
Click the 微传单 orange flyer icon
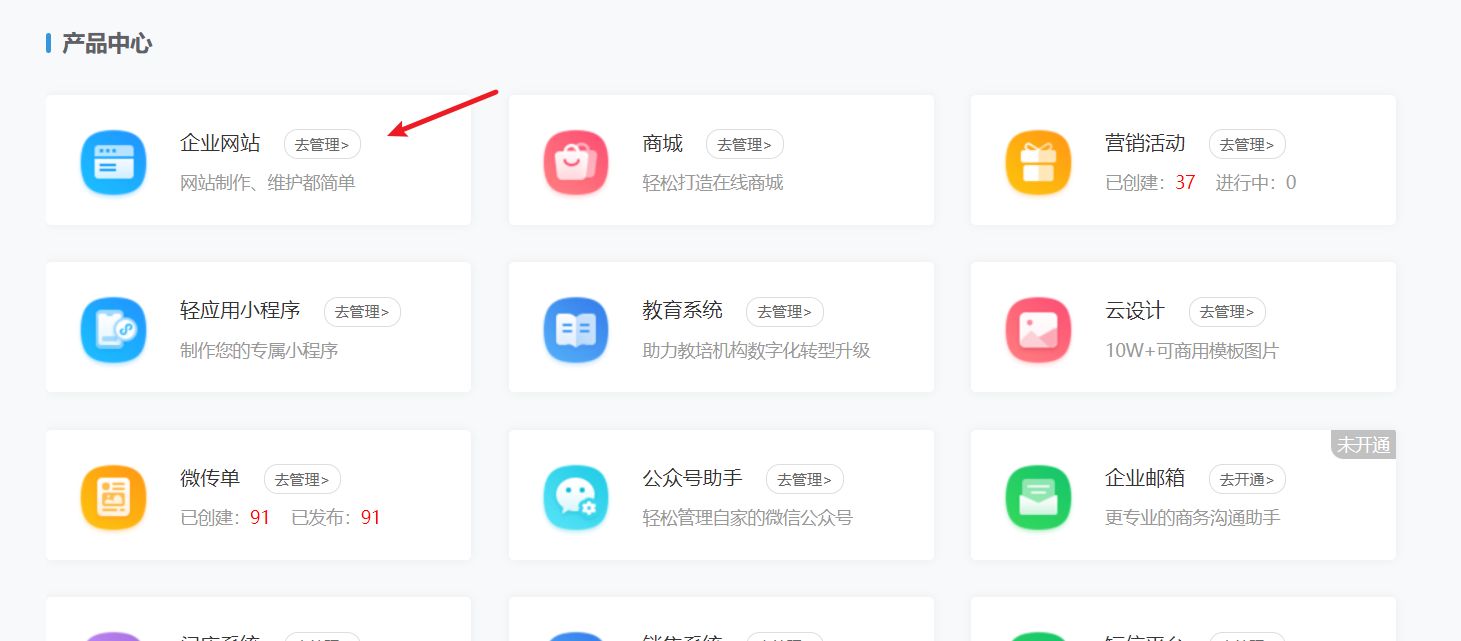(x=113, y=496)
